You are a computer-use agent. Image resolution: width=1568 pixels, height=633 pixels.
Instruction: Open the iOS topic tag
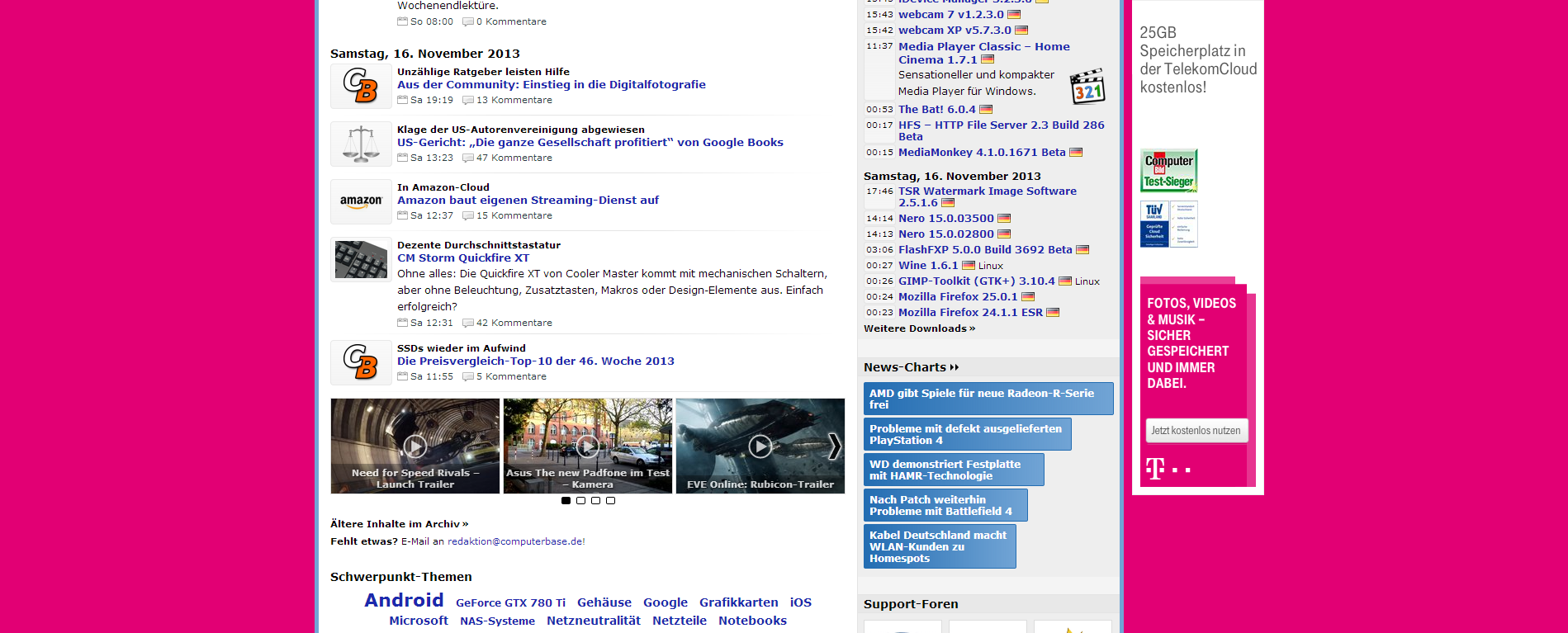point(801,602)
